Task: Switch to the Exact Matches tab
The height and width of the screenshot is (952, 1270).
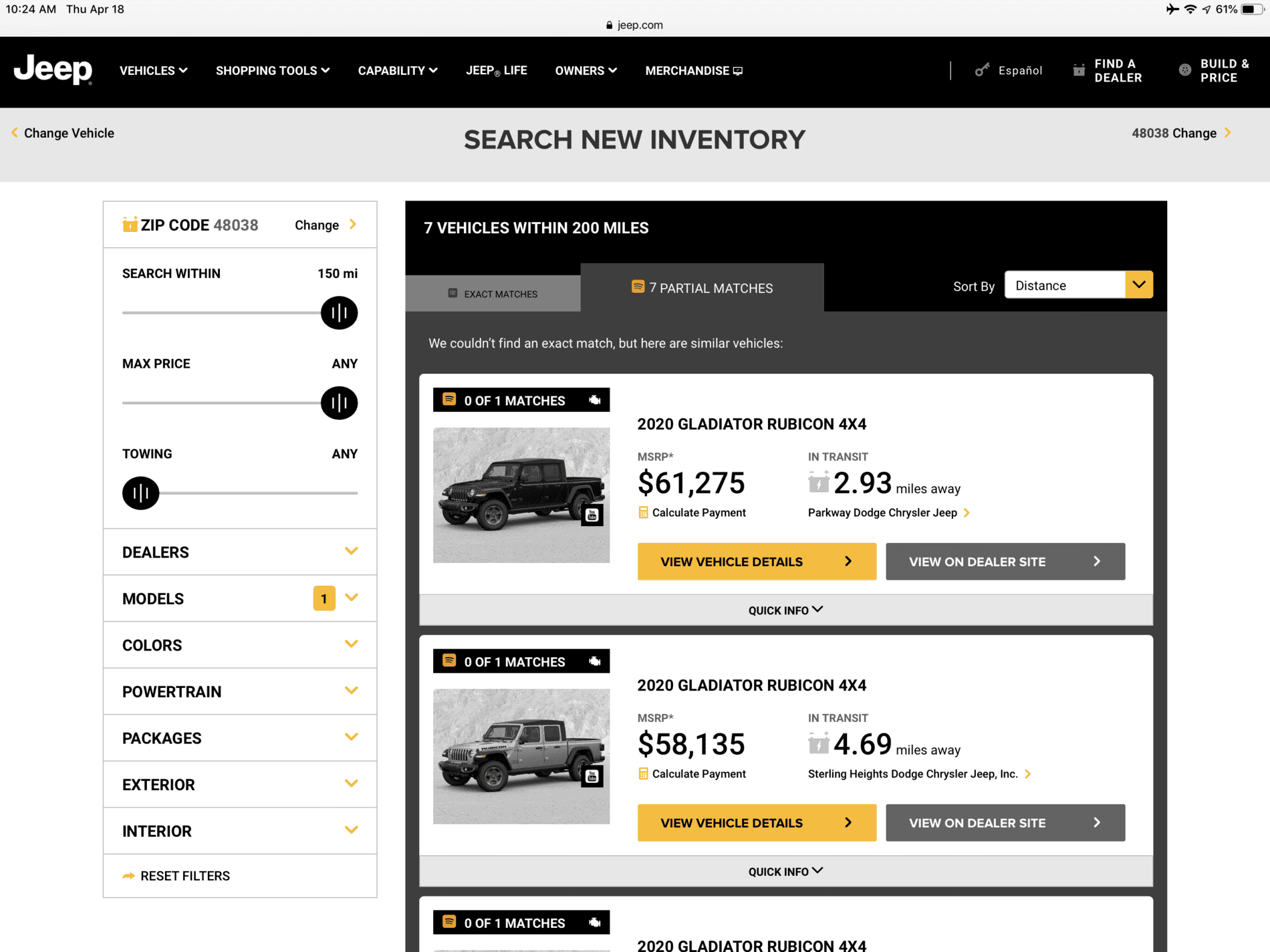Action: coord(493,293)
